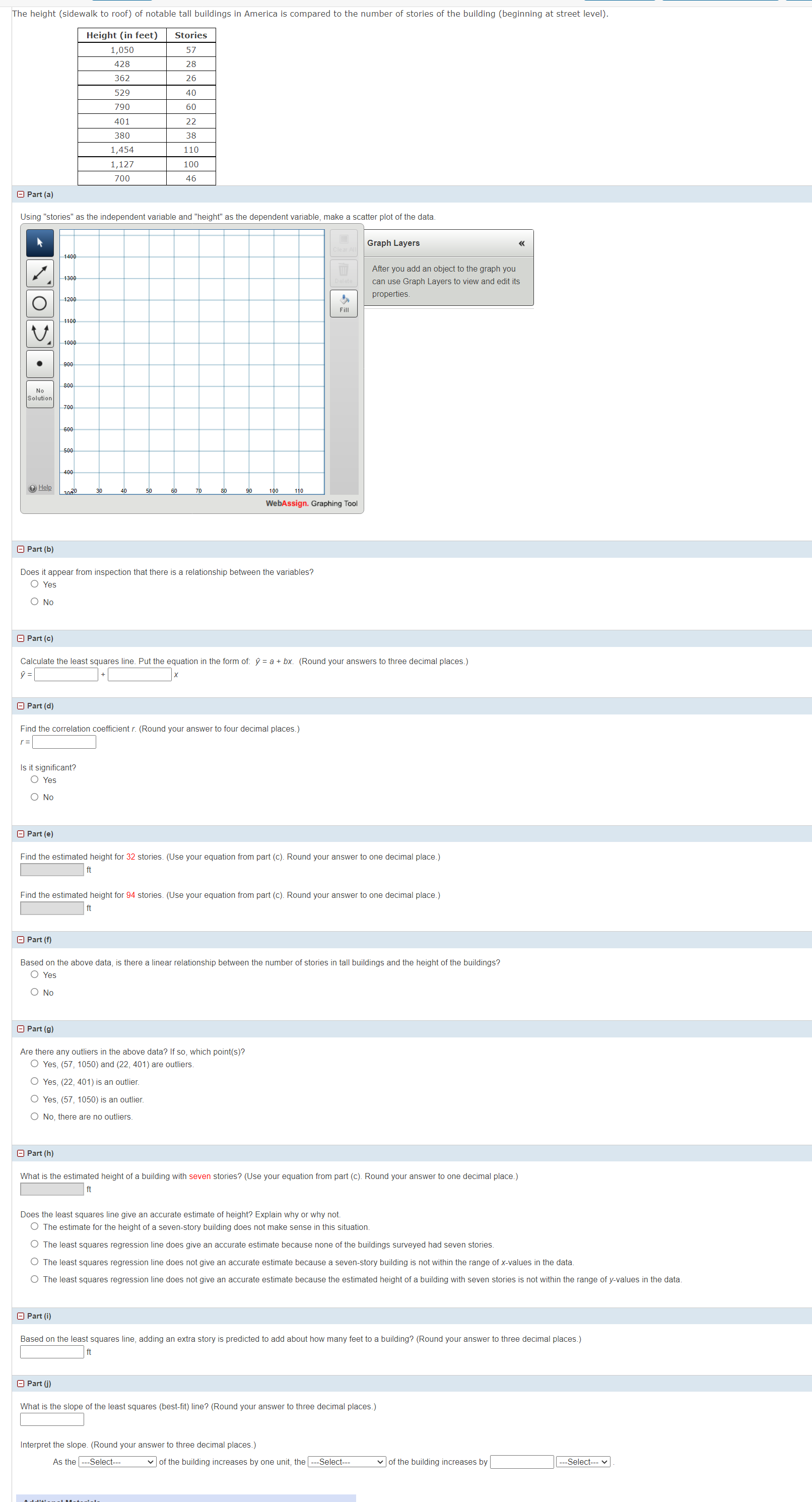Screen dimensions: 812x1502
Task: Click the Delete icon in the graphing tool
Action: [344, 272]
